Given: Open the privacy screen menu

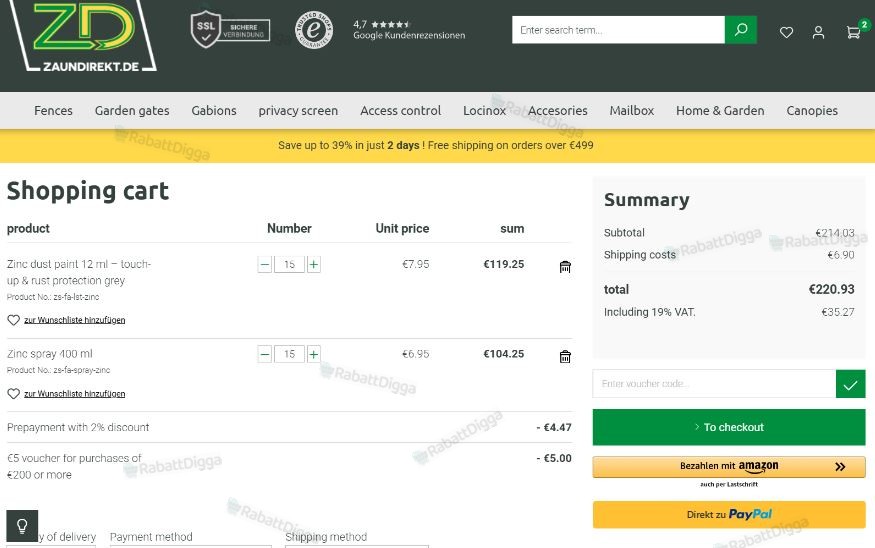Looking at the screenshot, I should (x=298, y=110).
